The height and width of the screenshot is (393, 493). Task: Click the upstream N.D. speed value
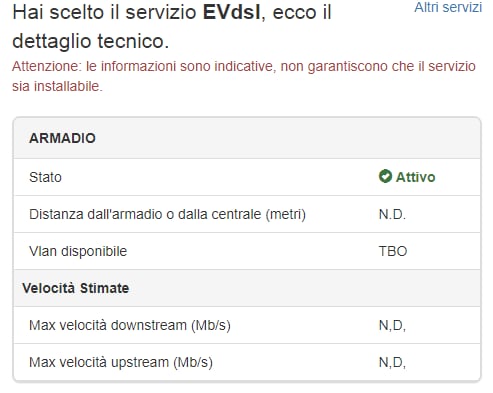[392, 362]
